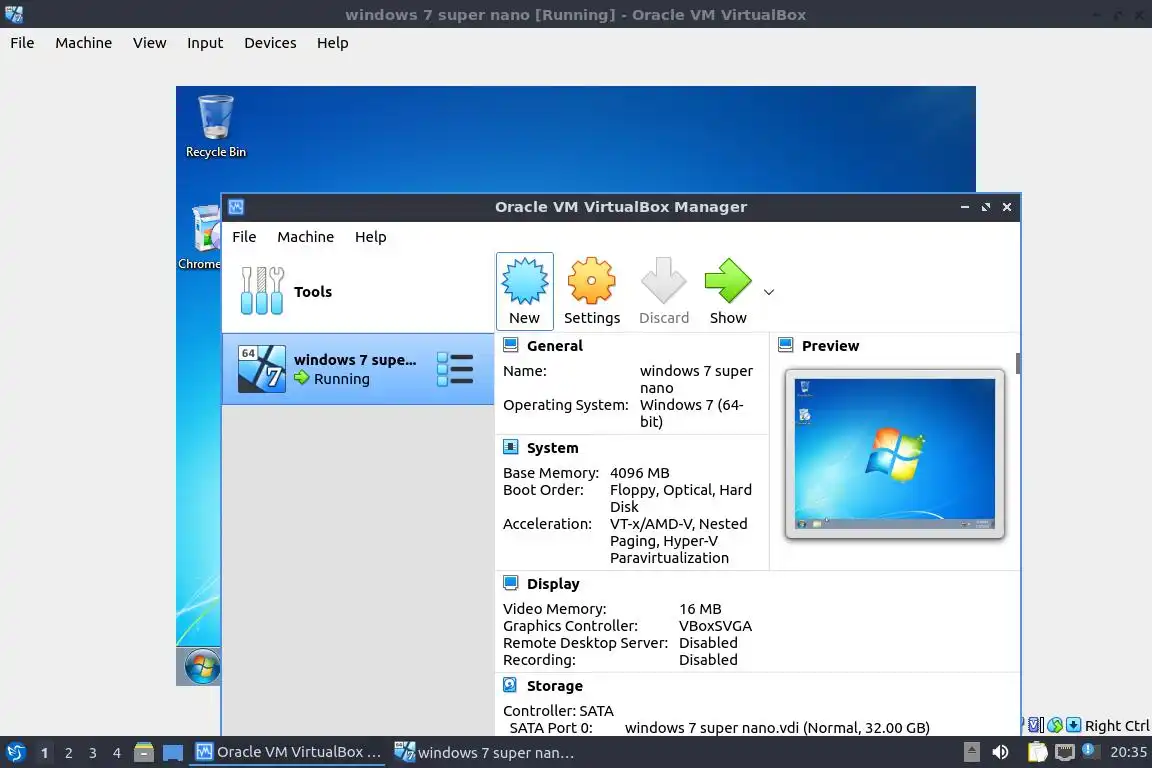Click the System section chip icon
Viewport: 1152px width, 768px height.
point(511,447)
